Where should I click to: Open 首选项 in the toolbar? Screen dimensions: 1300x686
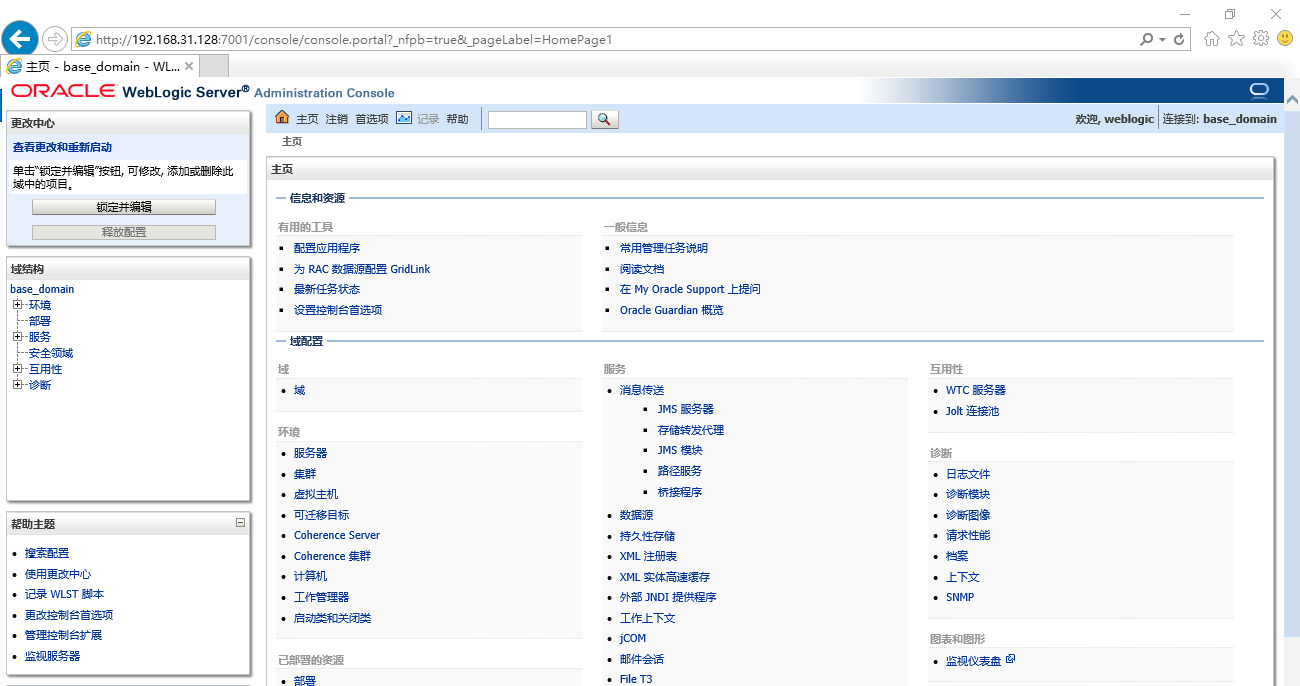coord(372,119)
